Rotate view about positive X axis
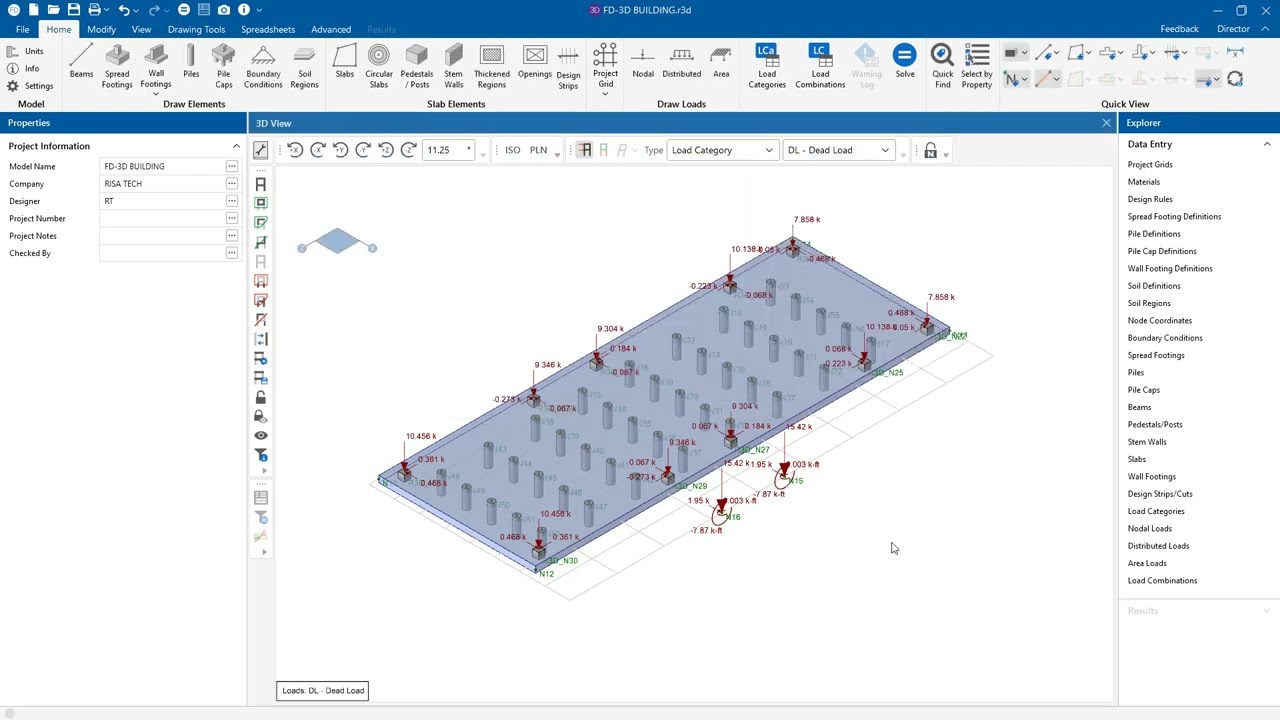This screenshot has height=720, width=1280. (x=295, y=150)
